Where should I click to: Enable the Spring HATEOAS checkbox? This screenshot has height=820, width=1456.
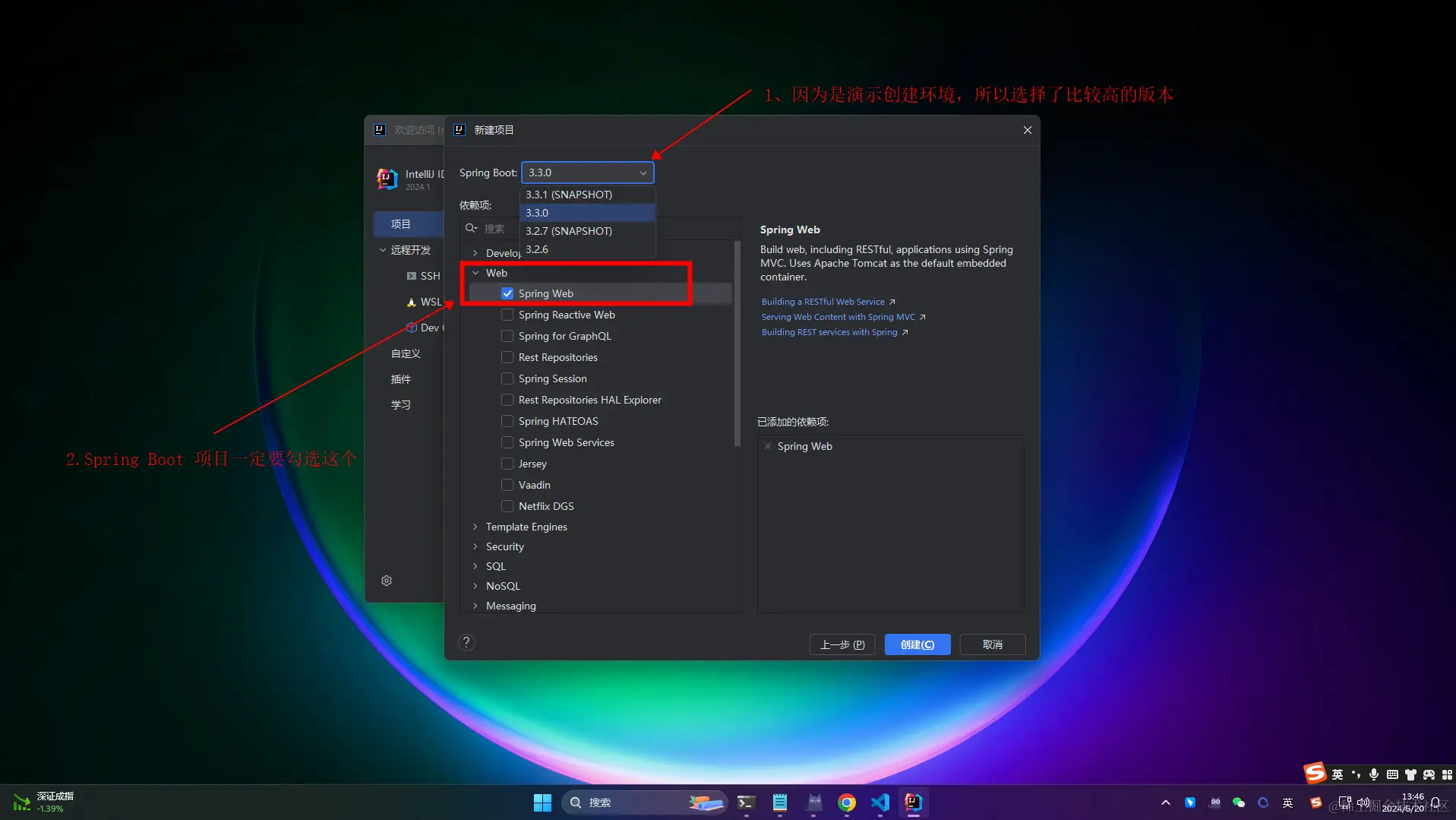tap(507, 421)
